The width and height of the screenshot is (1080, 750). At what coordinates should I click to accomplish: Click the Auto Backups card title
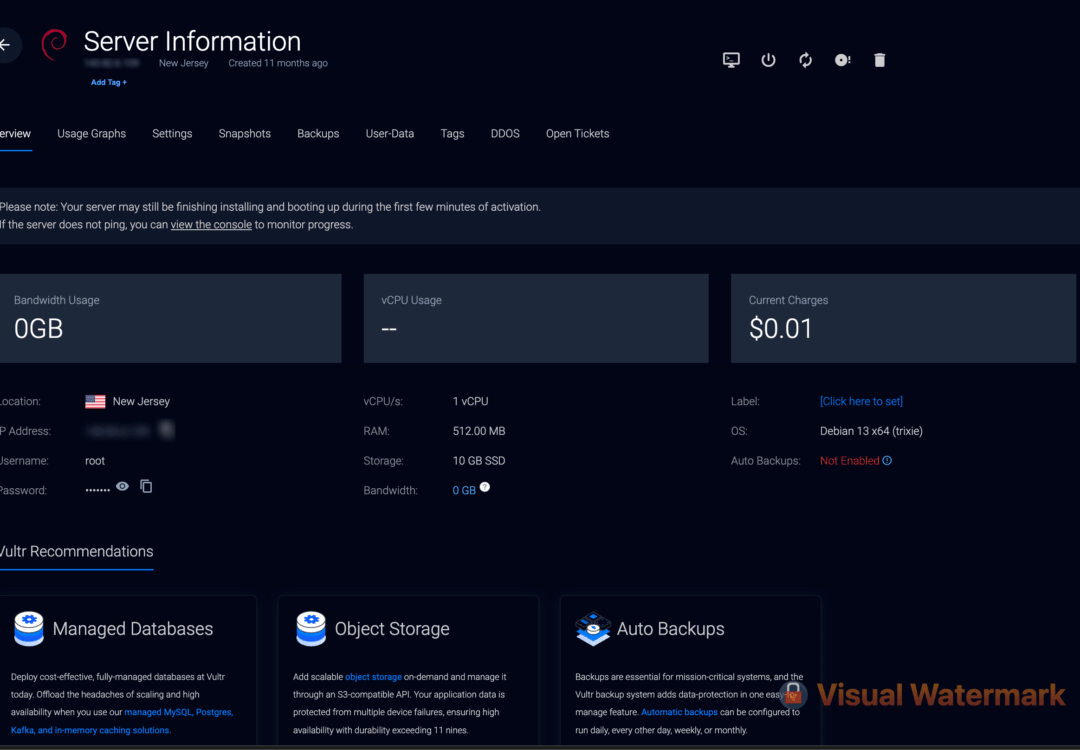[x=671, y=629]
